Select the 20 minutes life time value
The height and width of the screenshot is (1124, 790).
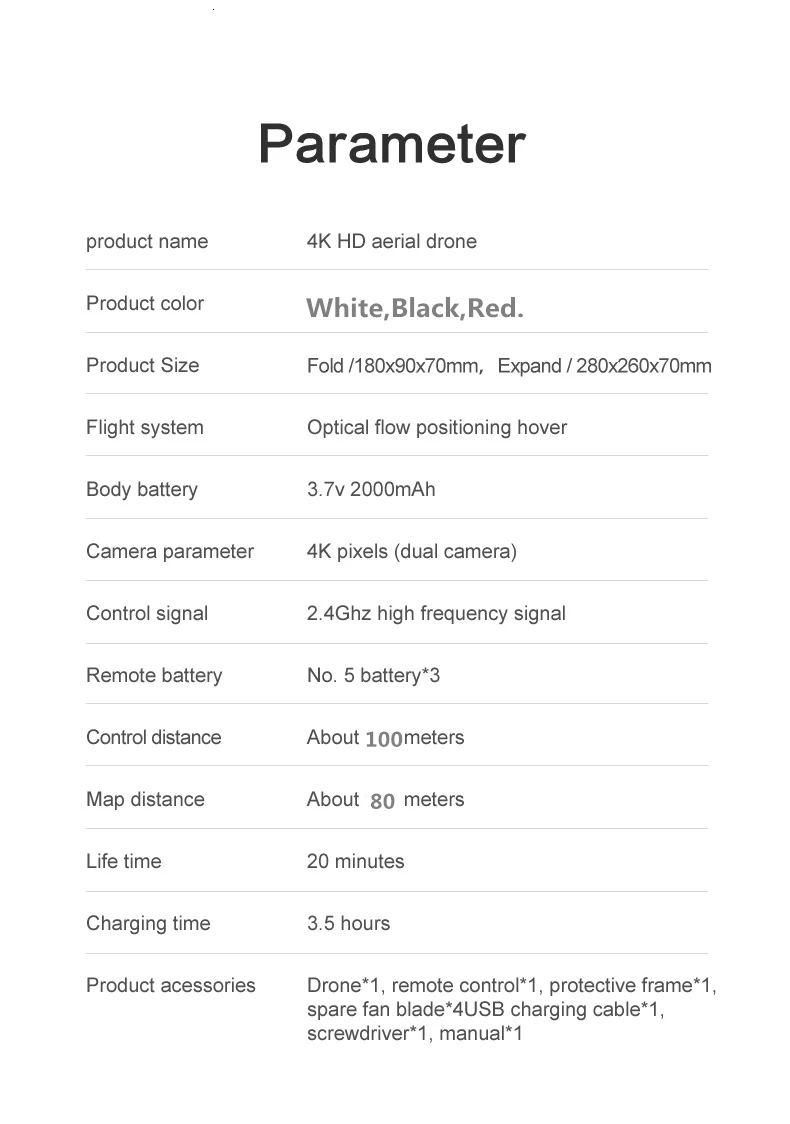pyautogui.click(x=356, y=862)
